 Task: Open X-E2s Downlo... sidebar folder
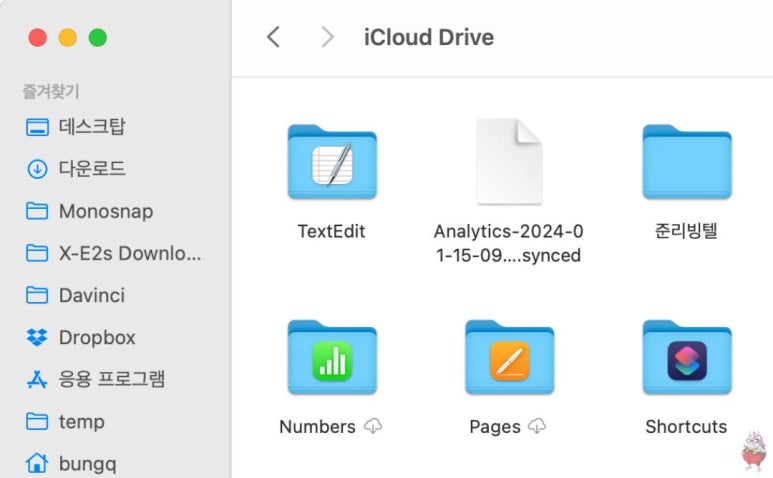113,253
